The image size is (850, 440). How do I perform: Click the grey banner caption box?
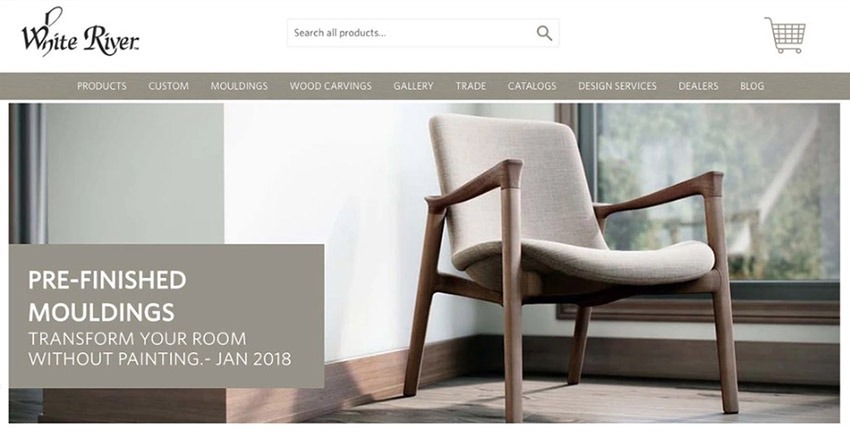pos(166,316)
